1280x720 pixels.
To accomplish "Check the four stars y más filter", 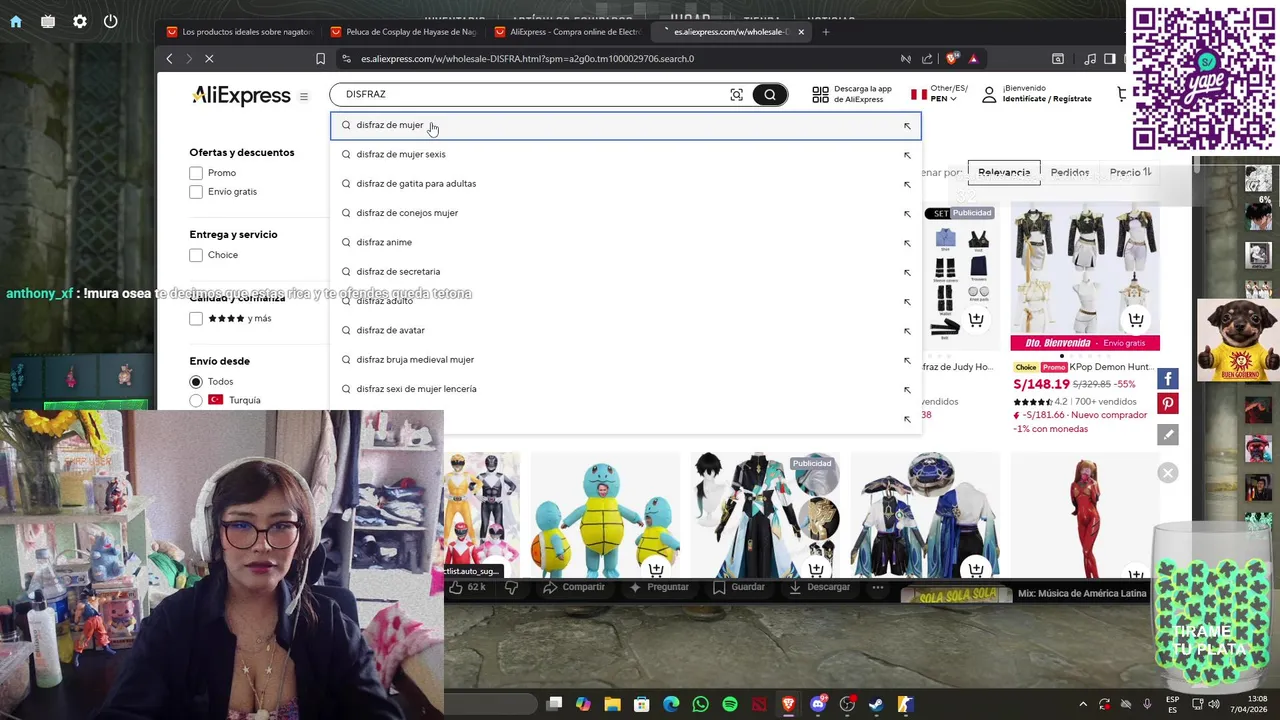I will (196, 318).
